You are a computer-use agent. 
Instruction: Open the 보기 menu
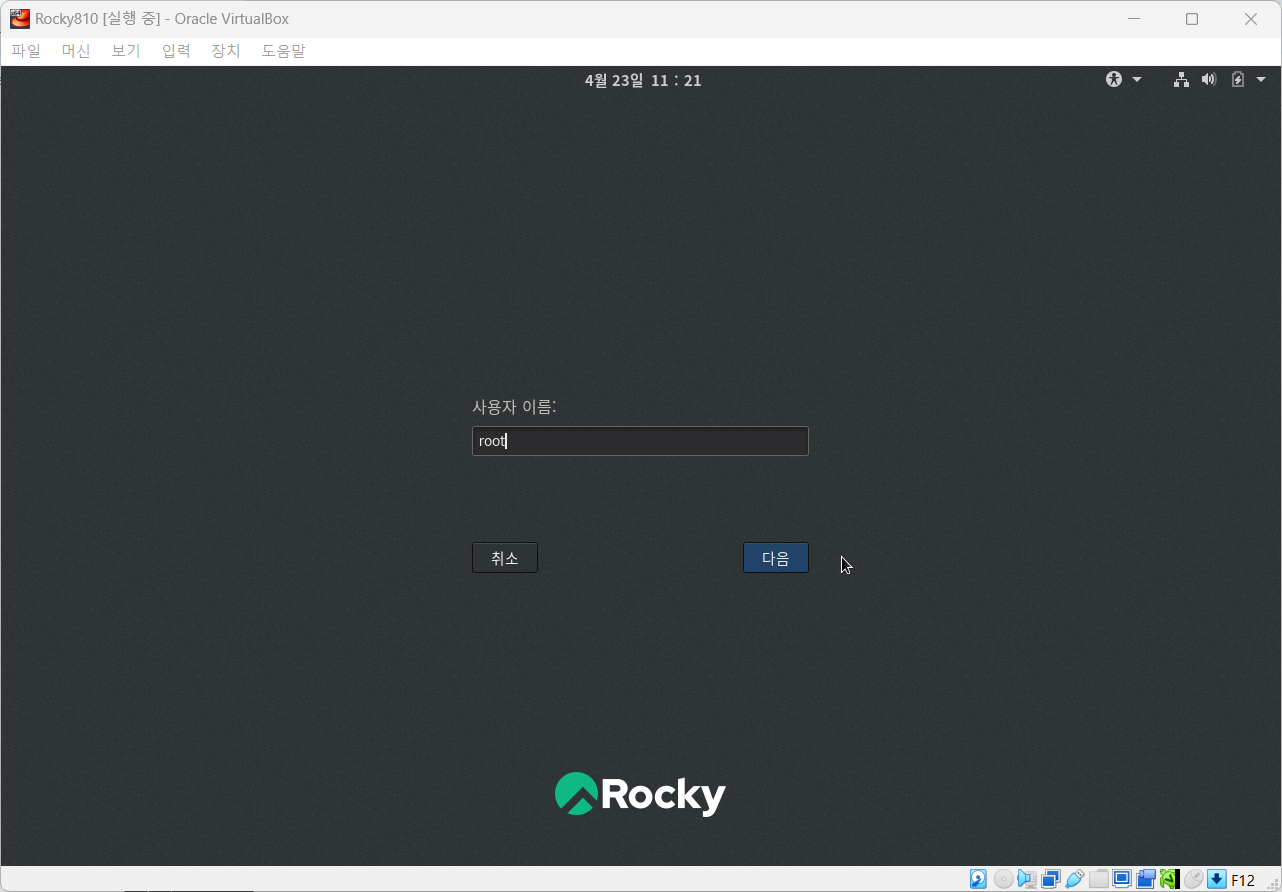[126, 51]
